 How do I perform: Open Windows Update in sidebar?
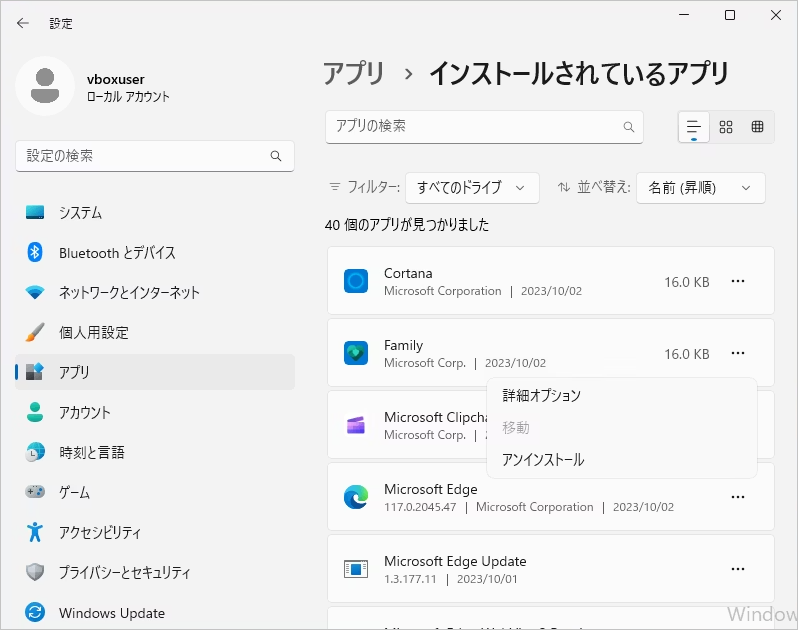(x=155, y=613)
